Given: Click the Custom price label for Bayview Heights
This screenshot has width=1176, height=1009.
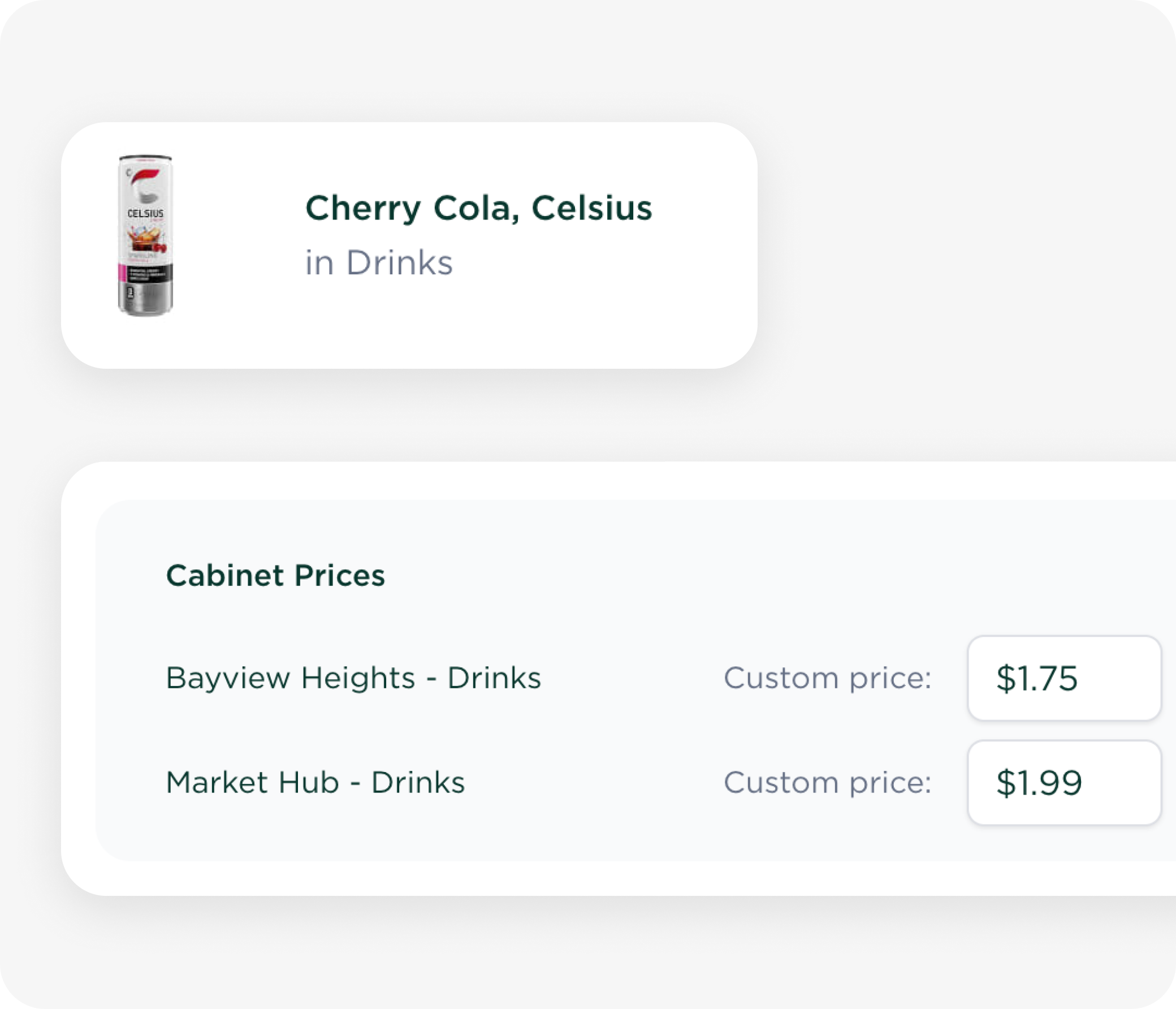Looking at the screenshot, I should tap(827, 678).
